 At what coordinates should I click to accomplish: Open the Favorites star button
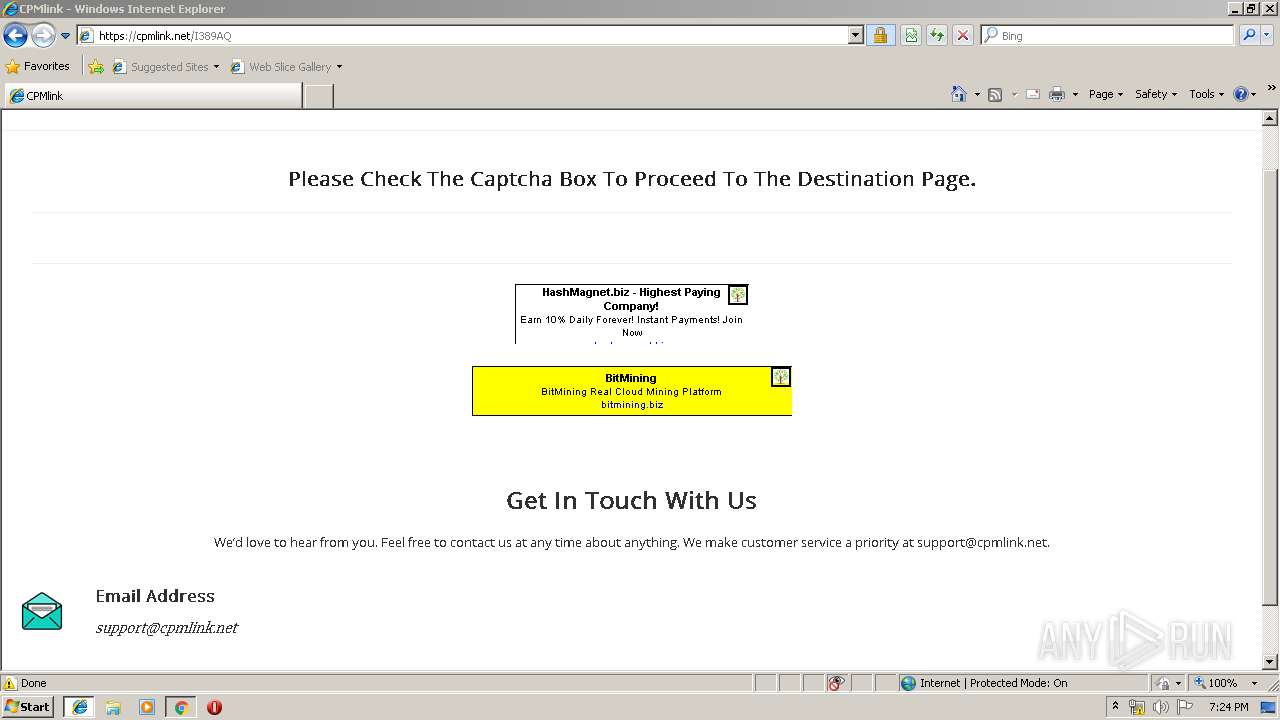click(x=38, y=66)
